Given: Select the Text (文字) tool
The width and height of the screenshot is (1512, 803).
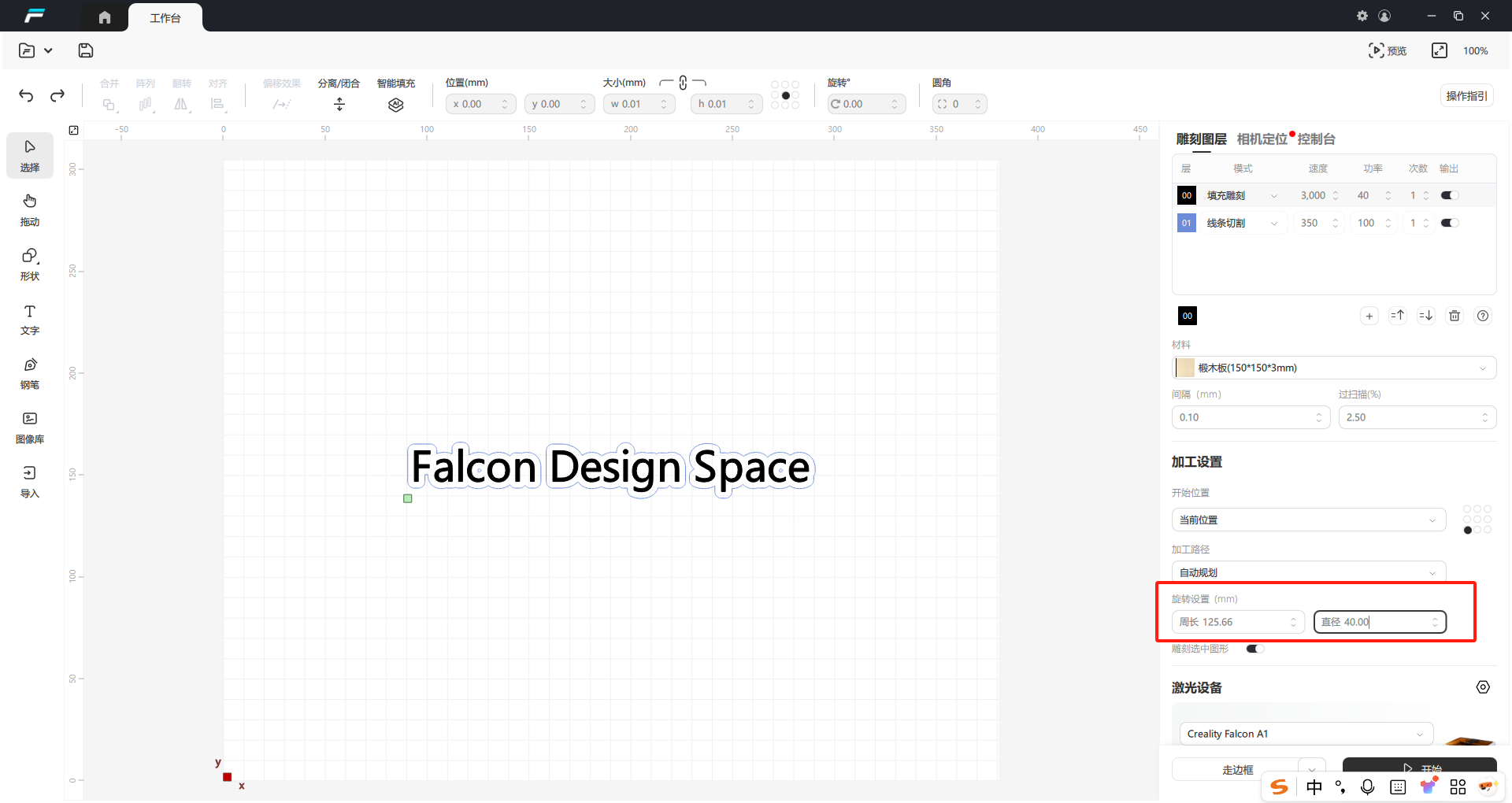Looking at the screenshot, I should pyautogui.click(x=30, y=318).
